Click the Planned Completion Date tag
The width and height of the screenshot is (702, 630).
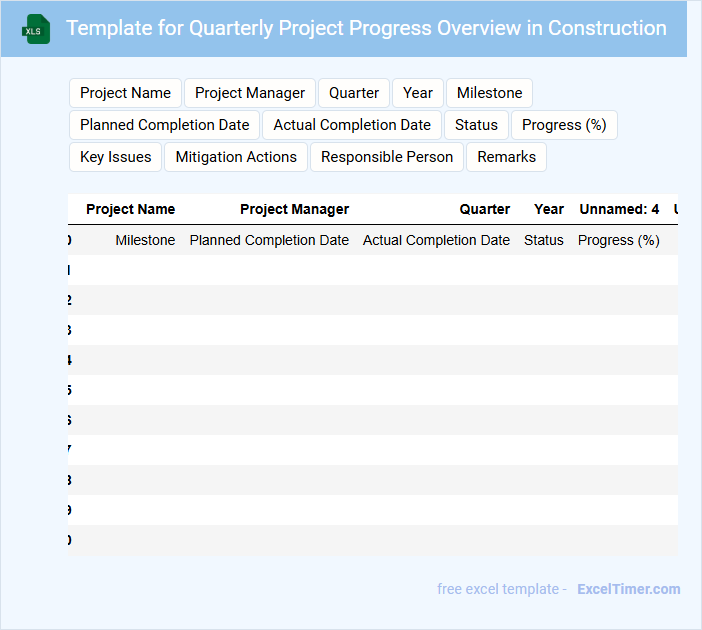[x=164, y=125]
